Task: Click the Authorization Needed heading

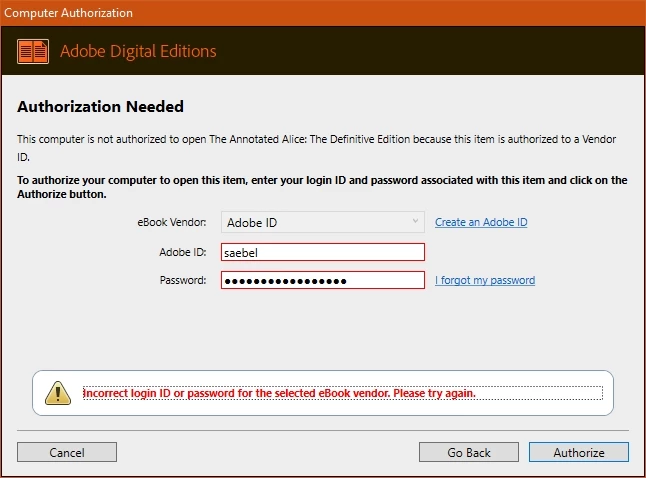Action: 101,107
